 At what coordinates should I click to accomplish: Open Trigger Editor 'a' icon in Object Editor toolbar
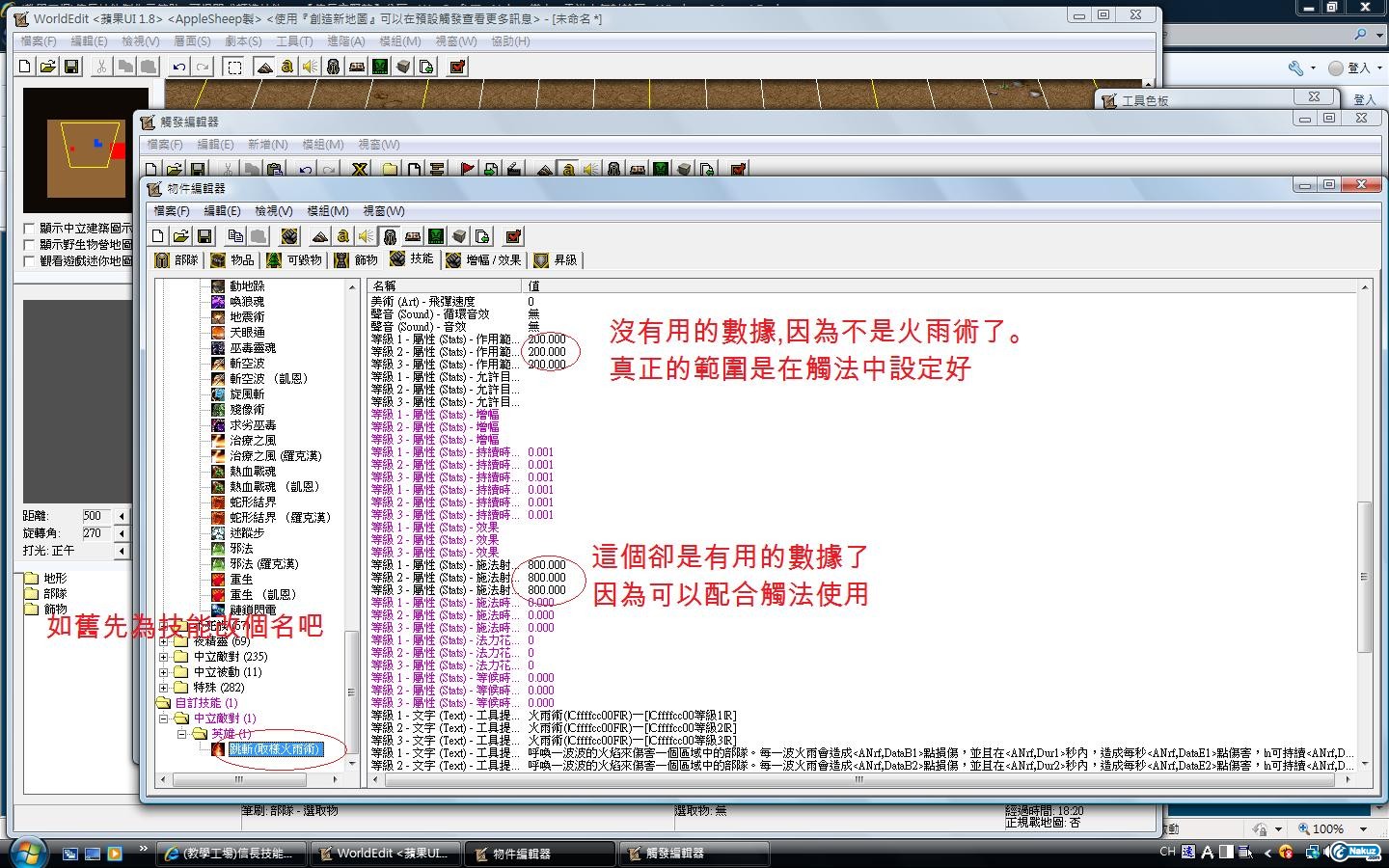click(342, 236)
